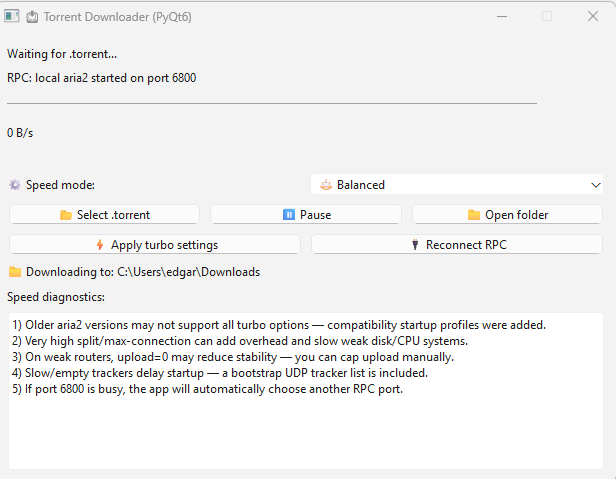Click the download progress bar

click(272, 103)
